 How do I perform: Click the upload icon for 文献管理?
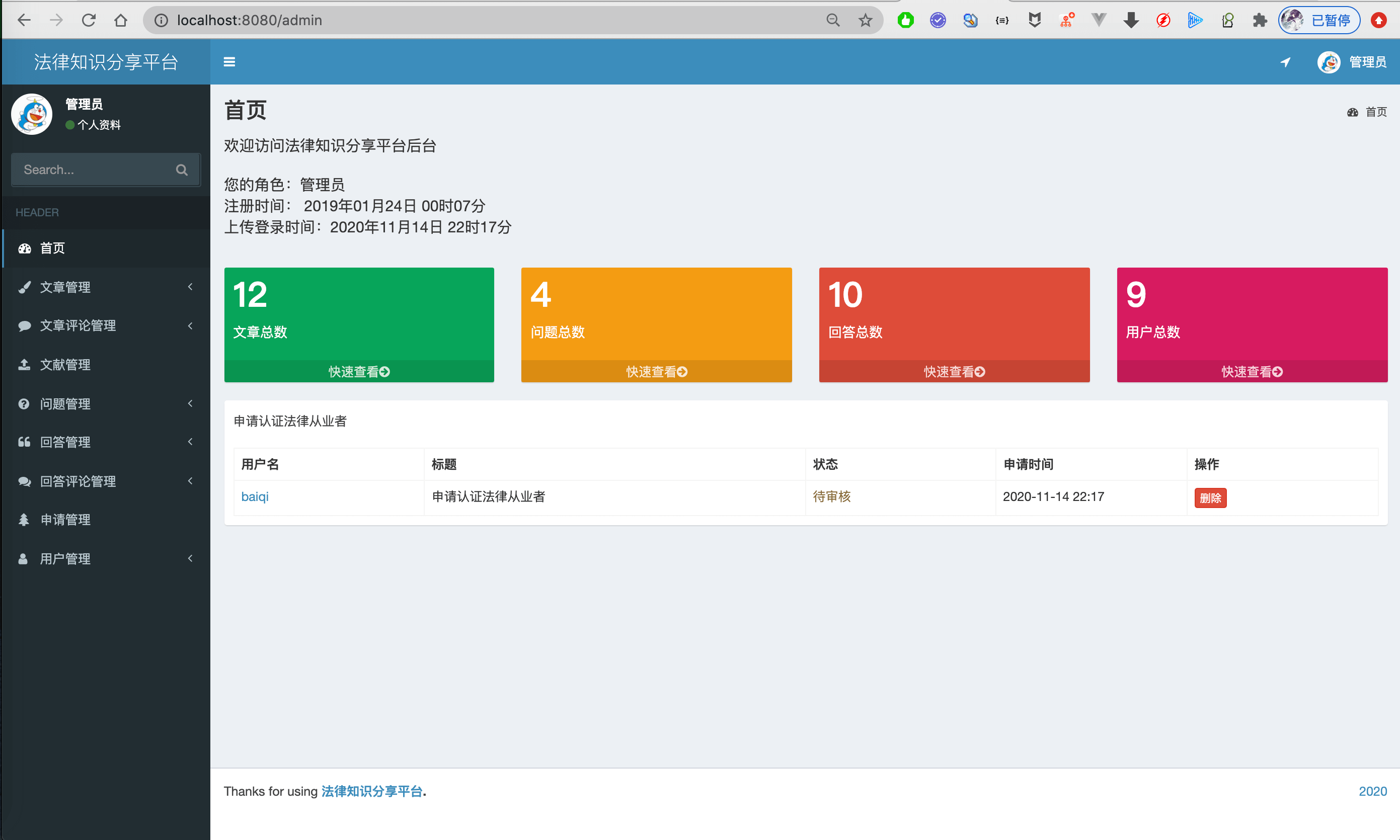[x=24, y=365]
